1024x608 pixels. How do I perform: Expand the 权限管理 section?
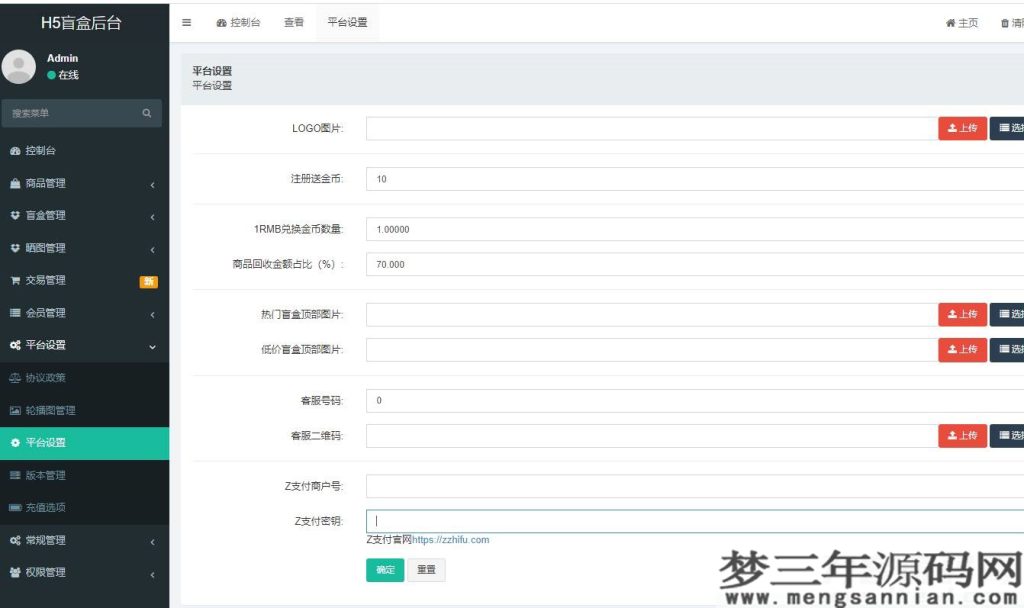click(x=153, y=576)
